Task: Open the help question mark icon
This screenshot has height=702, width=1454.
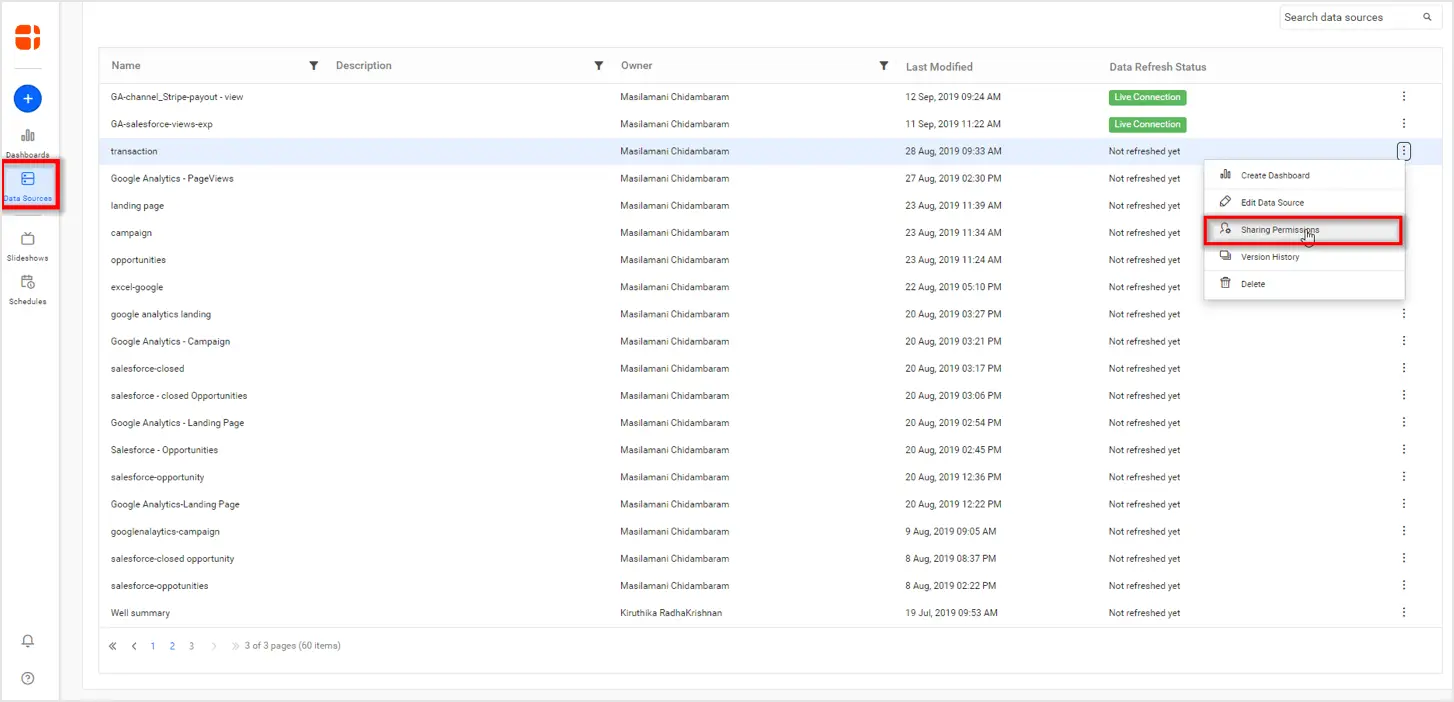Action: (28, 678)
